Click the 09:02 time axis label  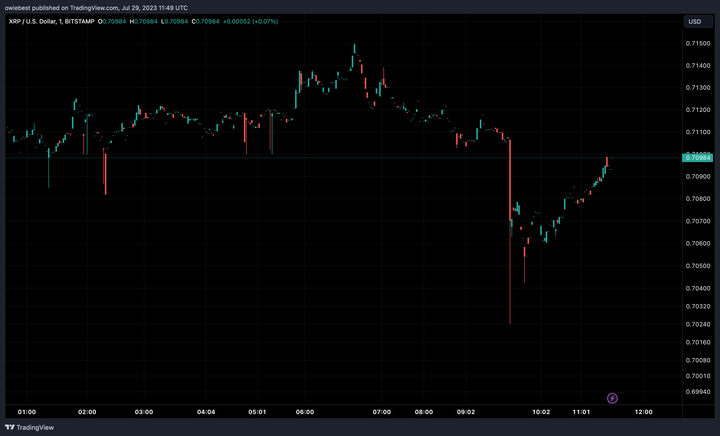466,412
